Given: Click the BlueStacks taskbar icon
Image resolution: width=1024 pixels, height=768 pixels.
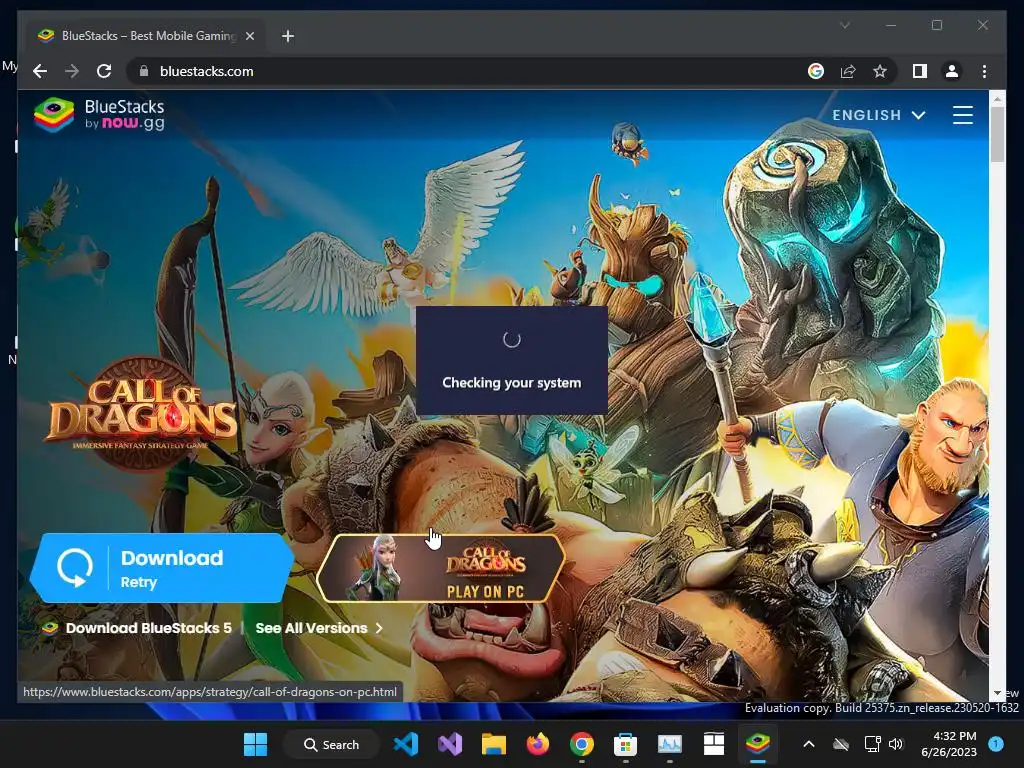Looking at the screenshot, I should [x=758, y=744].
